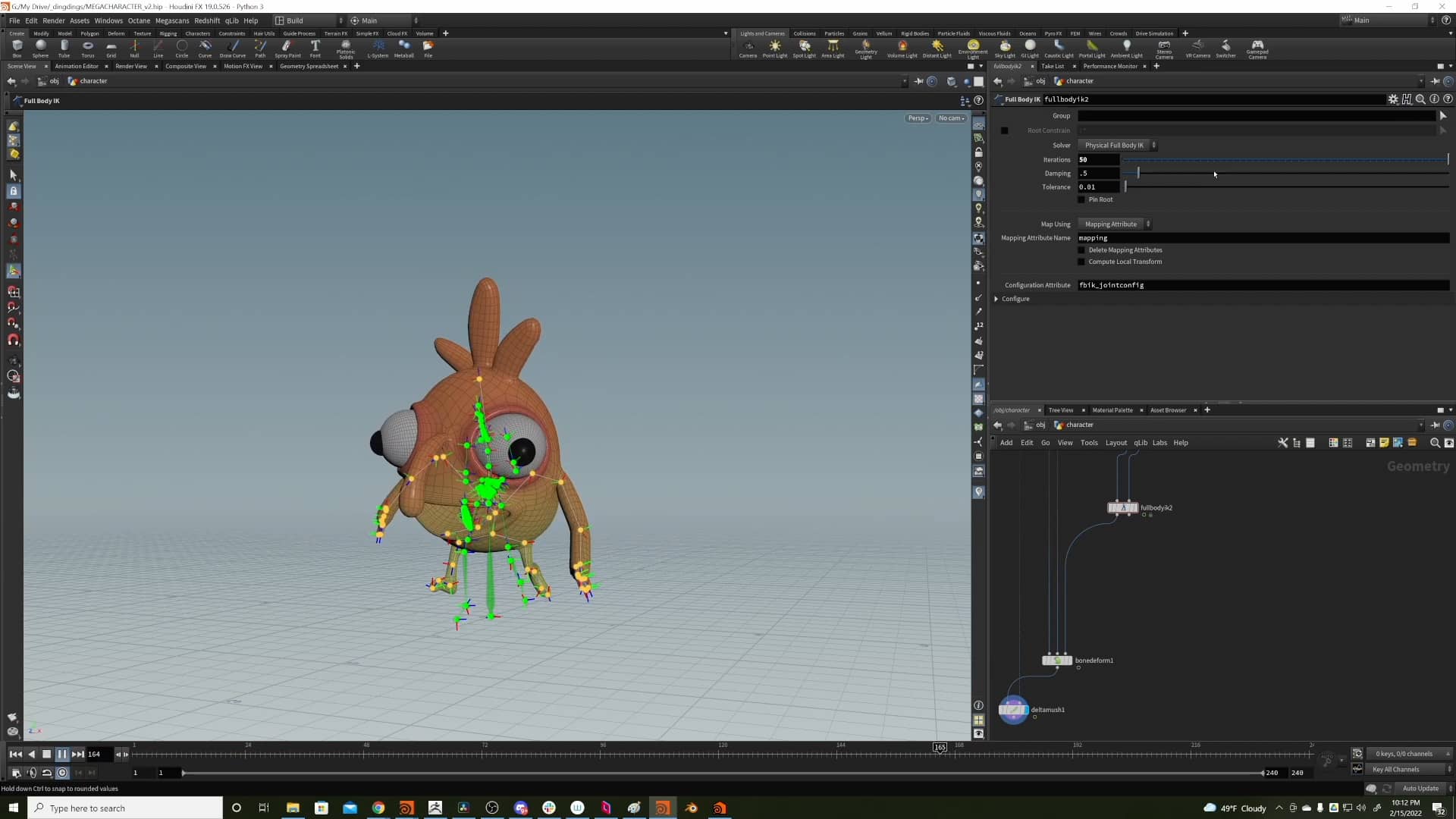The width and height of the screenshot is (1456, 819).
Task: Open the Mapping Attribute dropdown
Action: tap(1114, 224)
